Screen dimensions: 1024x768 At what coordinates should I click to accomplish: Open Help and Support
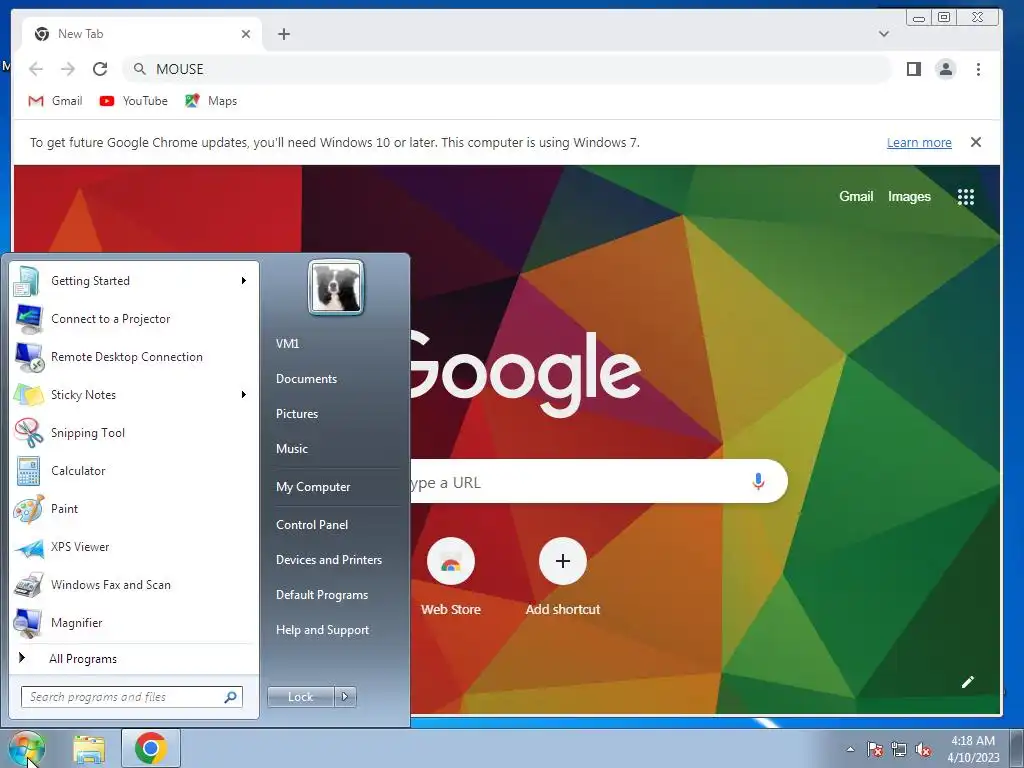[x=323, y=630]
